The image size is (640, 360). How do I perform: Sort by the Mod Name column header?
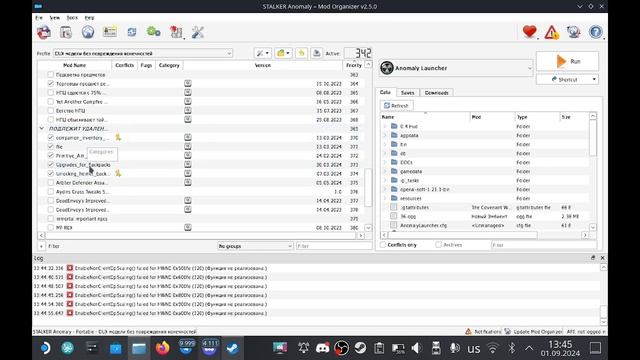tap(75, 65)
